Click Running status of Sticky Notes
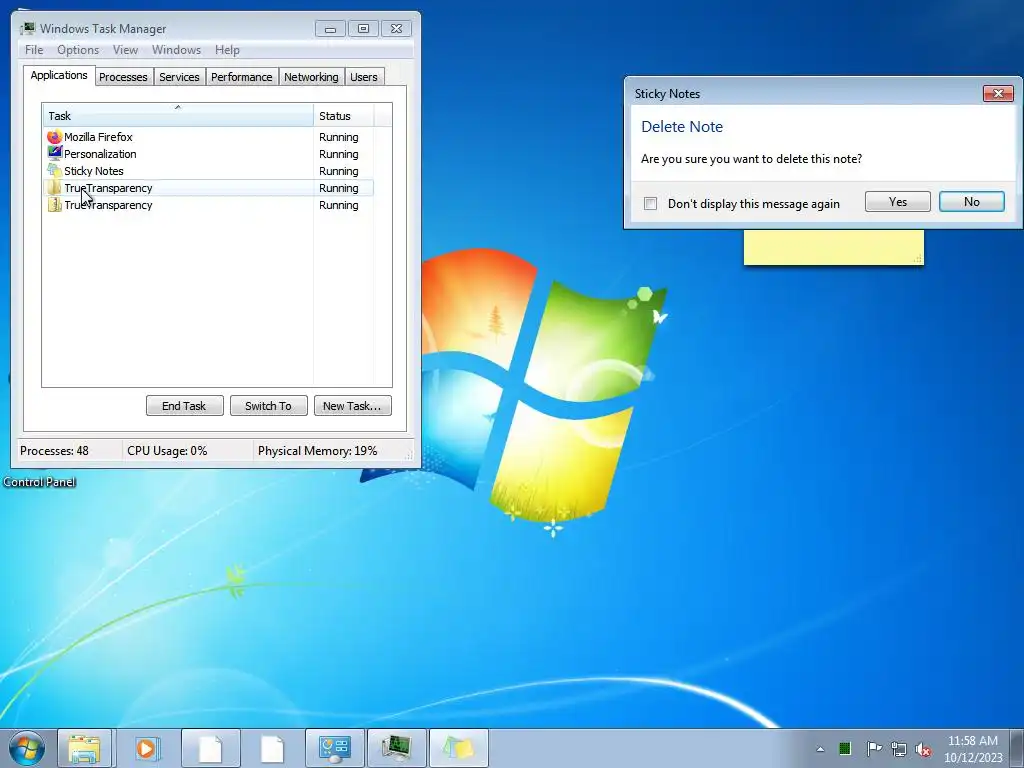 [338, 171]
